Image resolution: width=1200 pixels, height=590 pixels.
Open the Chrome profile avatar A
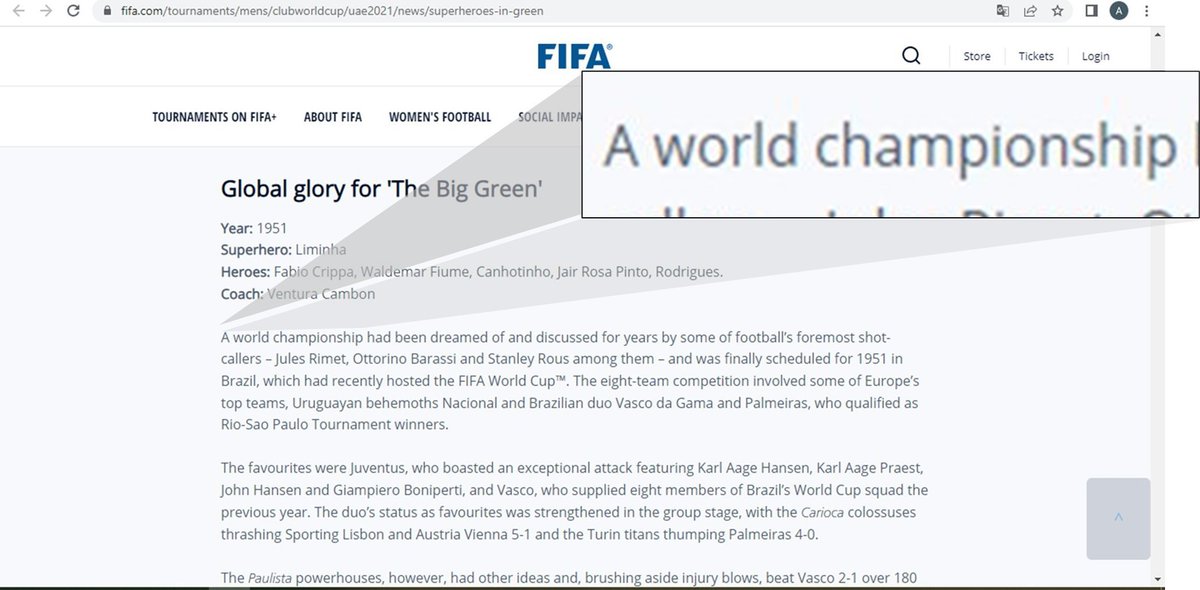point(1119,12)
